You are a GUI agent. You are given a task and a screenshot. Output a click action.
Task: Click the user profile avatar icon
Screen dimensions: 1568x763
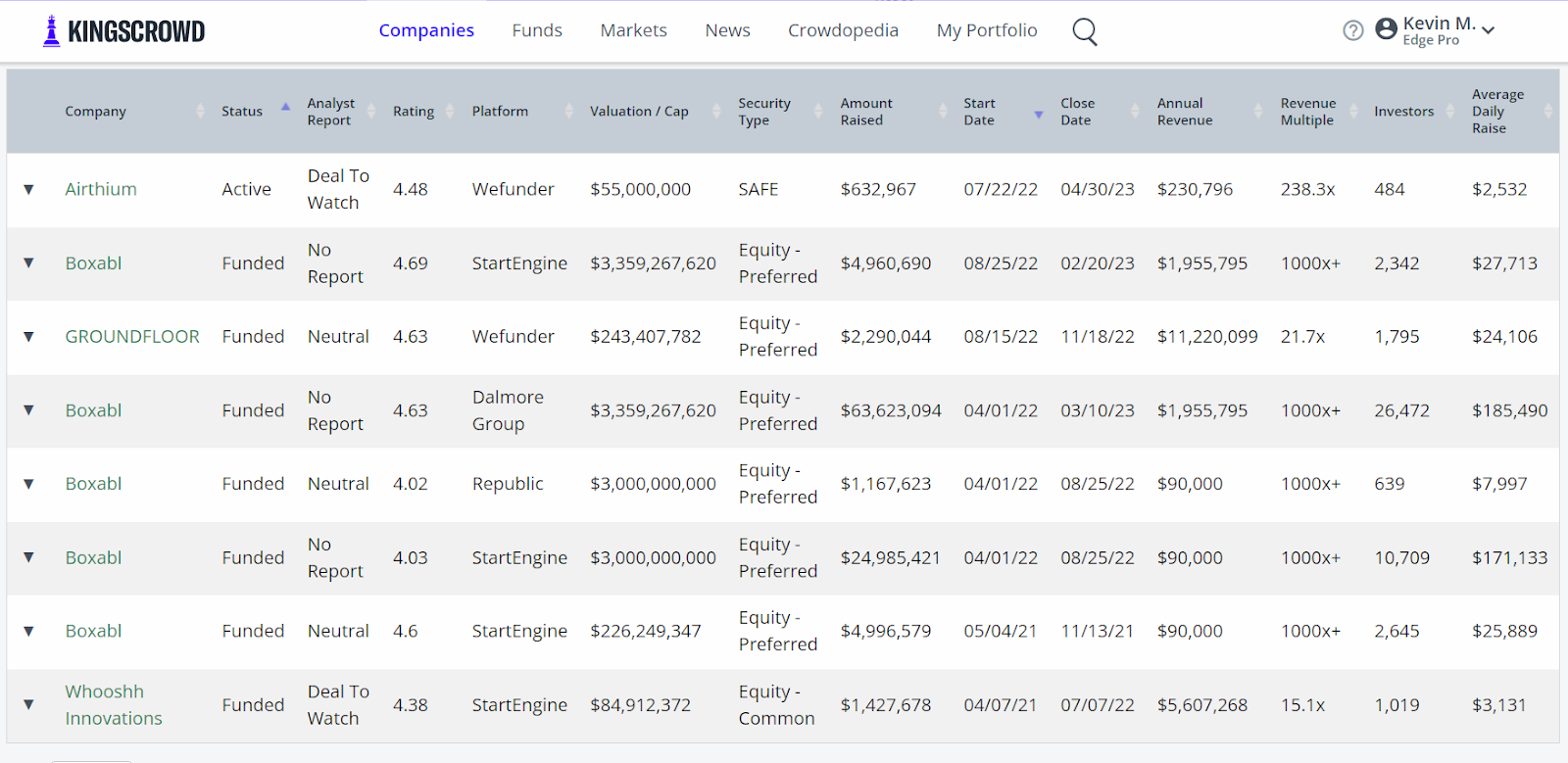point(1386,29)
